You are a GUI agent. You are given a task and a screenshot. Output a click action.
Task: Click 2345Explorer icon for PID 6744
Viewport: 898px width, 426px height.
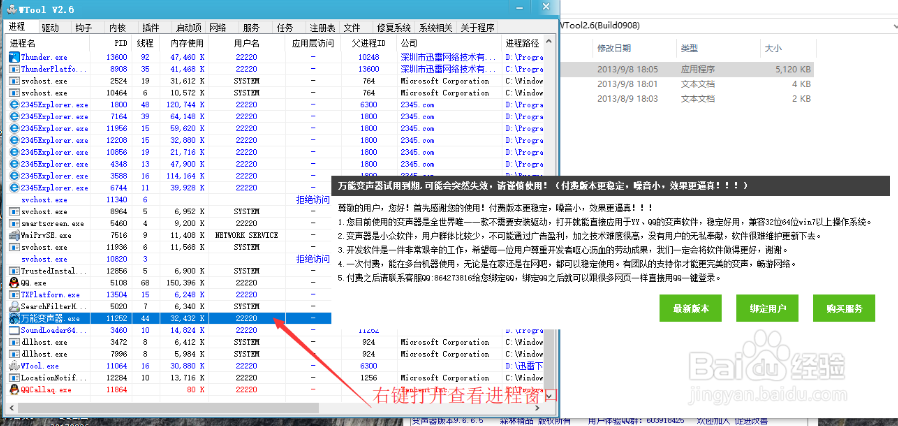pyautogui.click(x=14, y=188)
